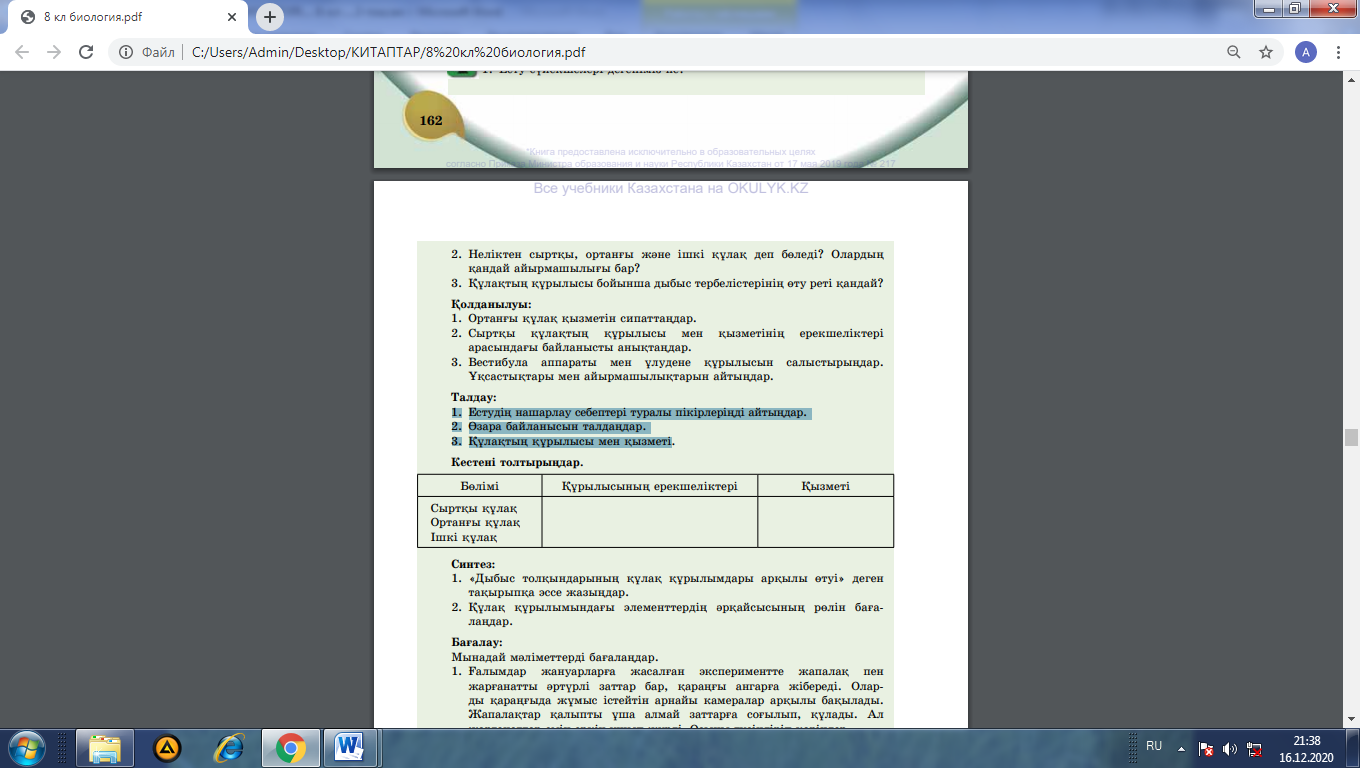Click the highlighted line "Құлақтың құрылысы мен қызметі"
This screenshot has width=1360, height=768.
569,441
